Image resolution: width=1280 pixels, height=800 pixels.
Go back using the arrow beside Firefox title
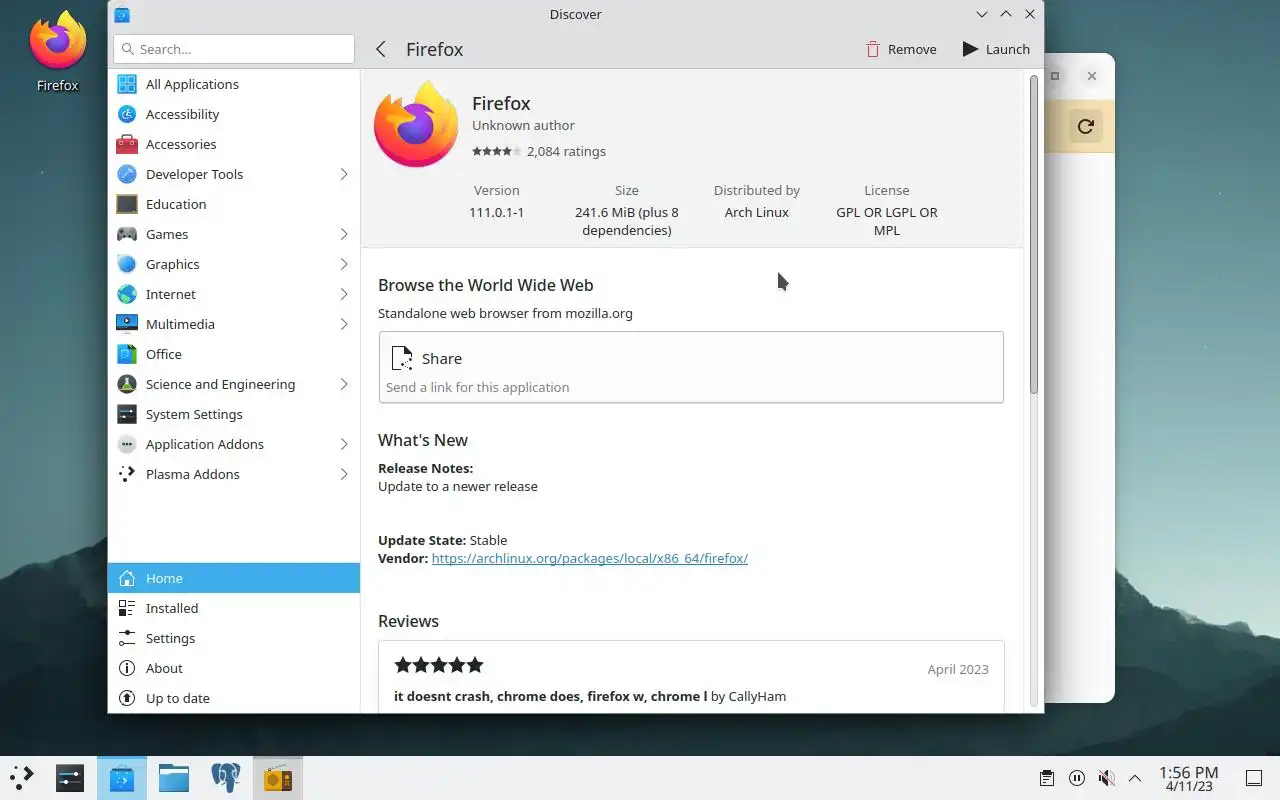[381, 49]
